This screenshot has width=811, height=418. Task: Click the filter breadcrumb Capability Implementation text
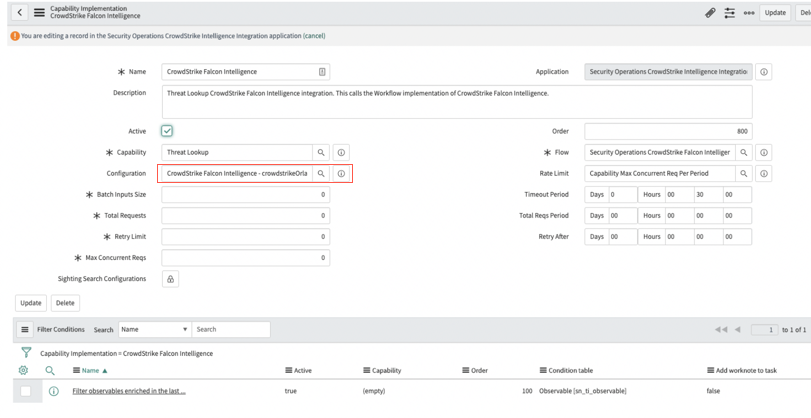126,353
